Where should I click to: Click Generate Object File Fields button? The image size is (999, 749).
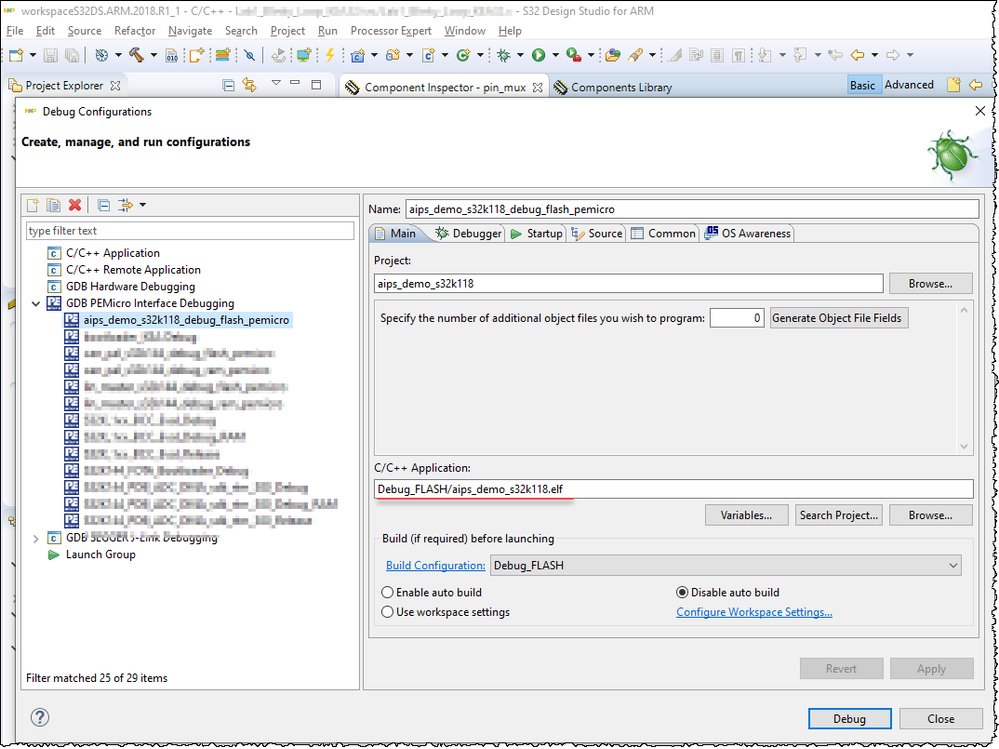coord(838,318)
